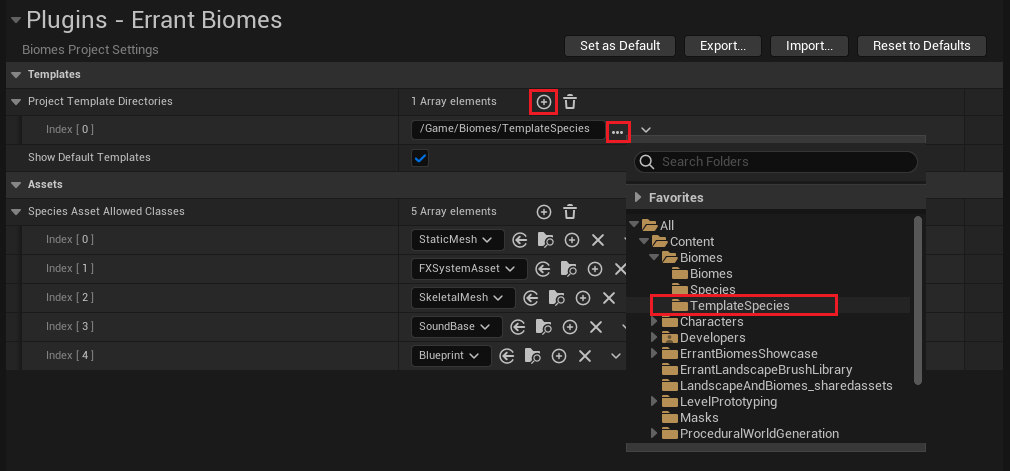Add element to Species Asset Allowed Classes

[x=544, y=212]
